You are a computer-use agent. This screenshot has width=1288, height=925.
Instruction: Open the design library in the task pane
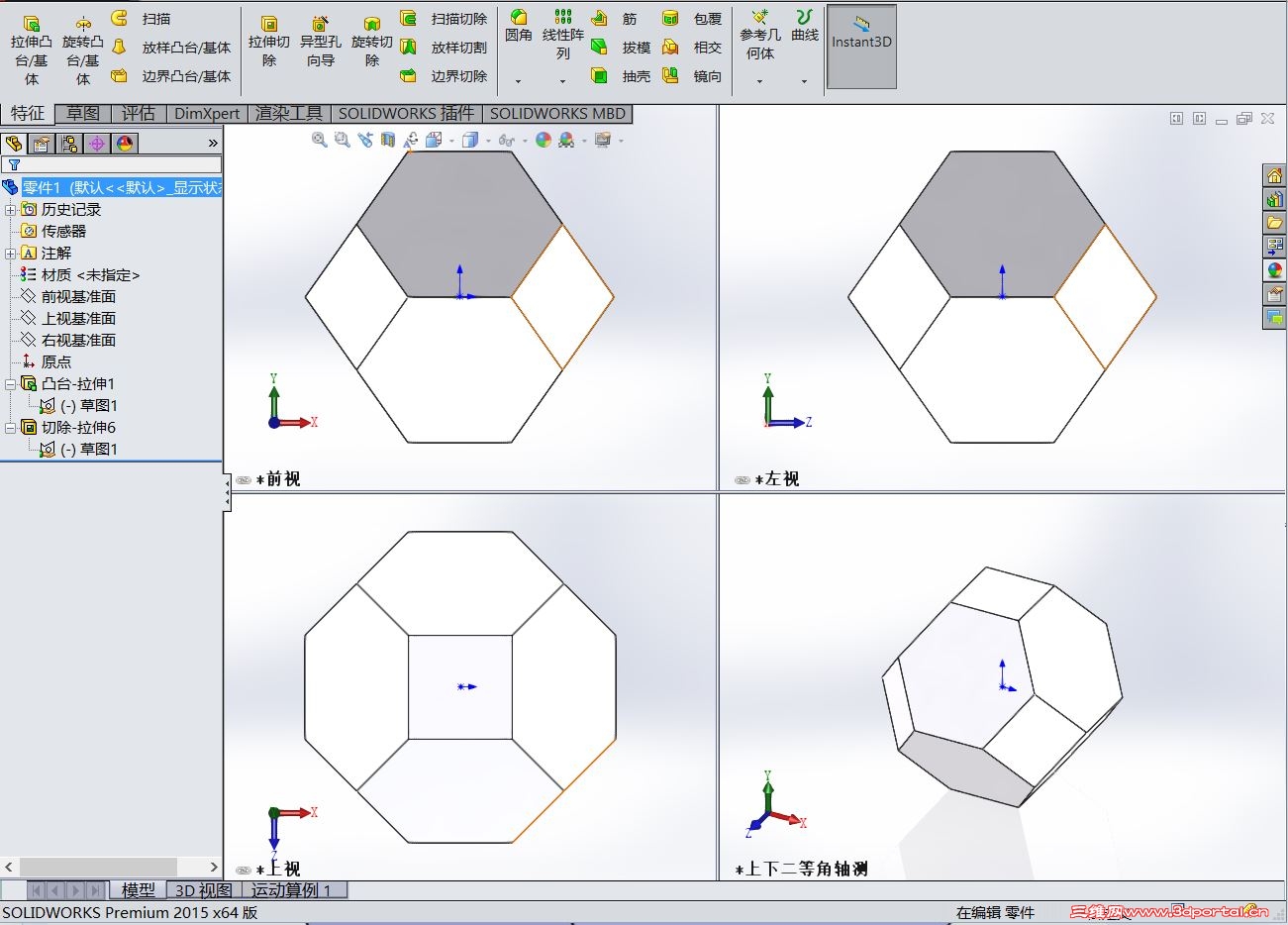click(x=1274, y=199)
